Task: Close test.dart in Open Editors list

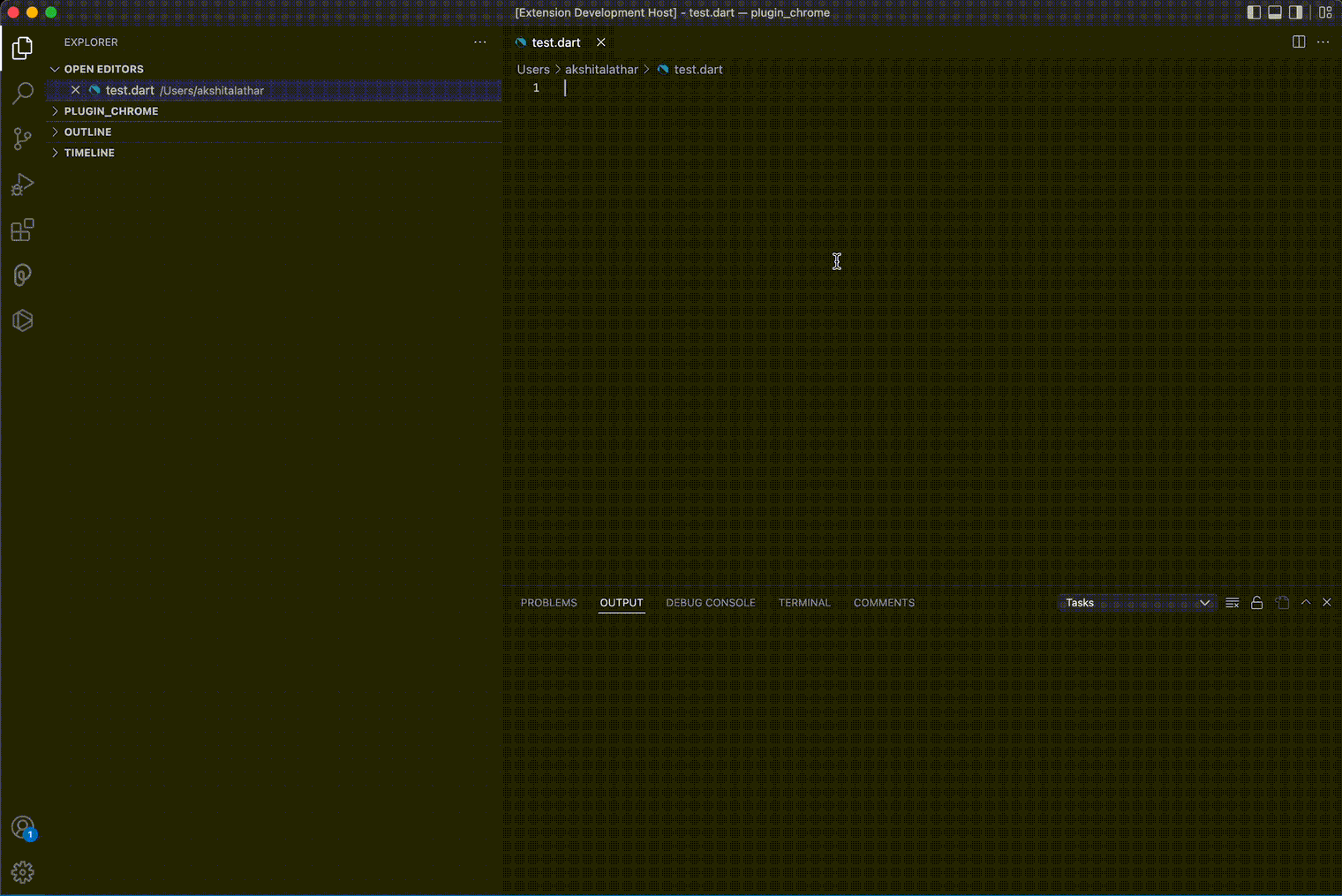Action: tap(75, 90)
